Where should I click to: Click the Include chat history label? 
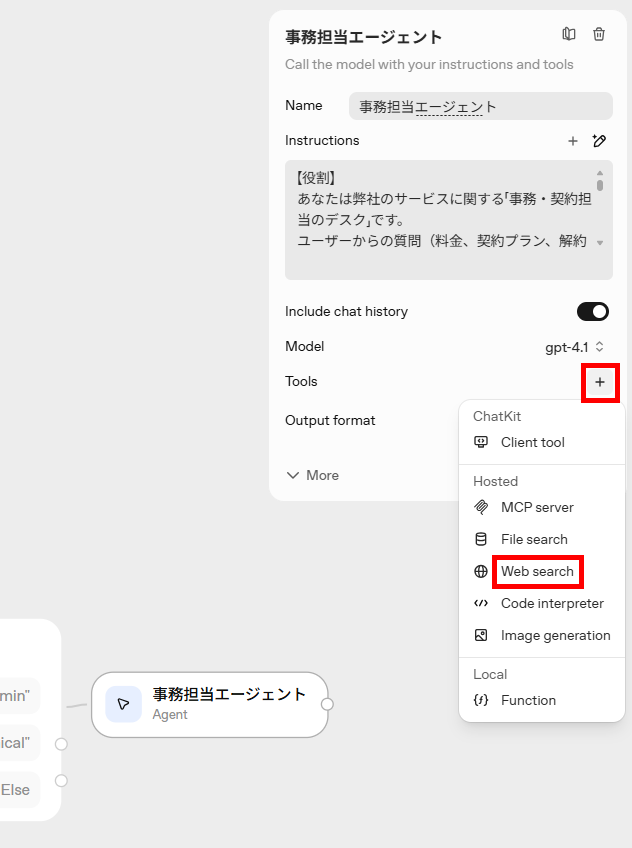click(x=346, y=312)
